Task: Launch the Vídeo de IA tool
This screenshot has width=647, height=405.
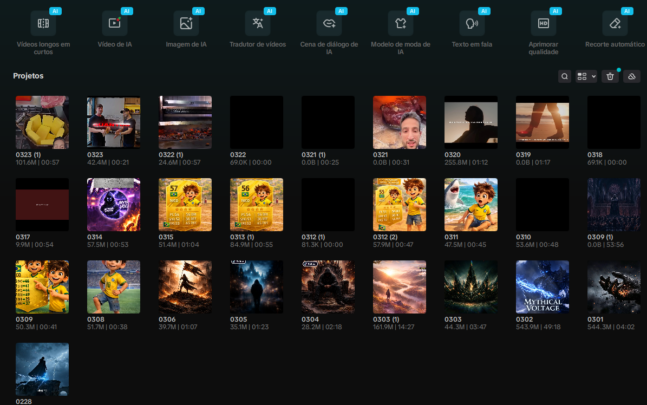Action: tap(114, 23)
